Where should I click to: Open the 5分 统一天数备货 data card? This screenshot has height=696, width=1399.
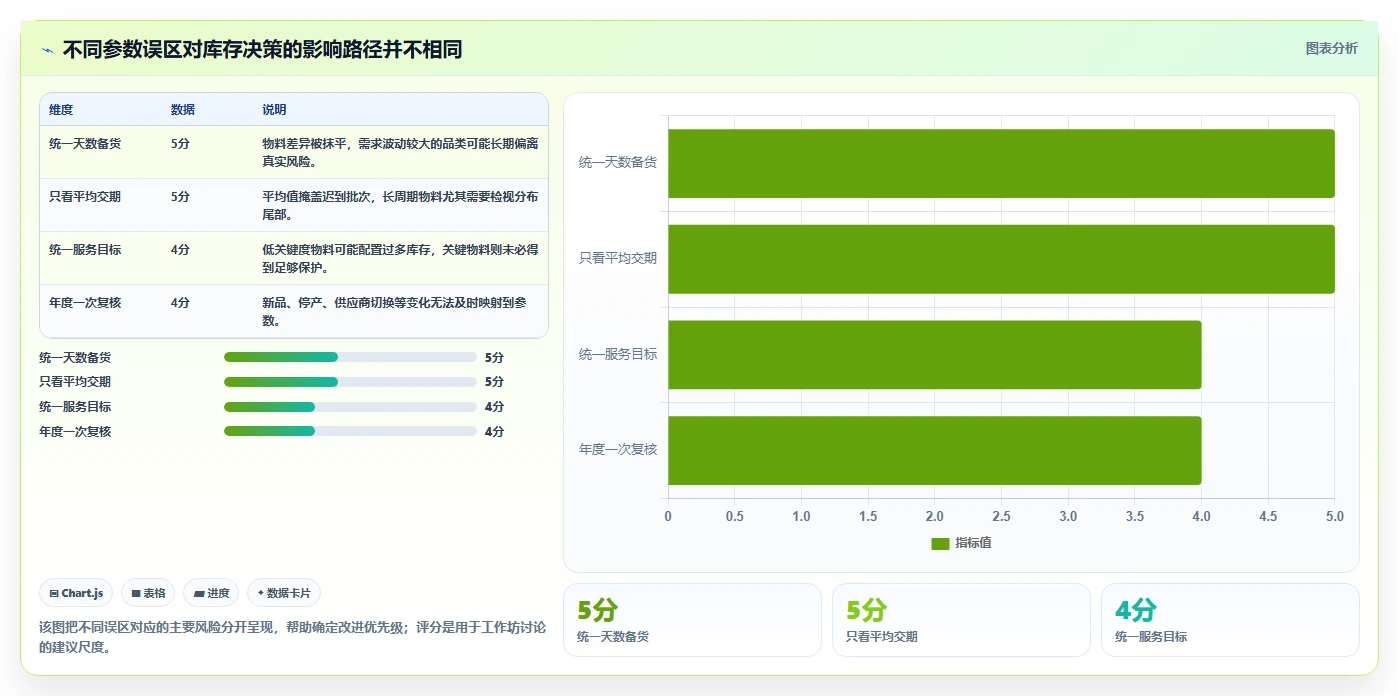tap(692, 620)
